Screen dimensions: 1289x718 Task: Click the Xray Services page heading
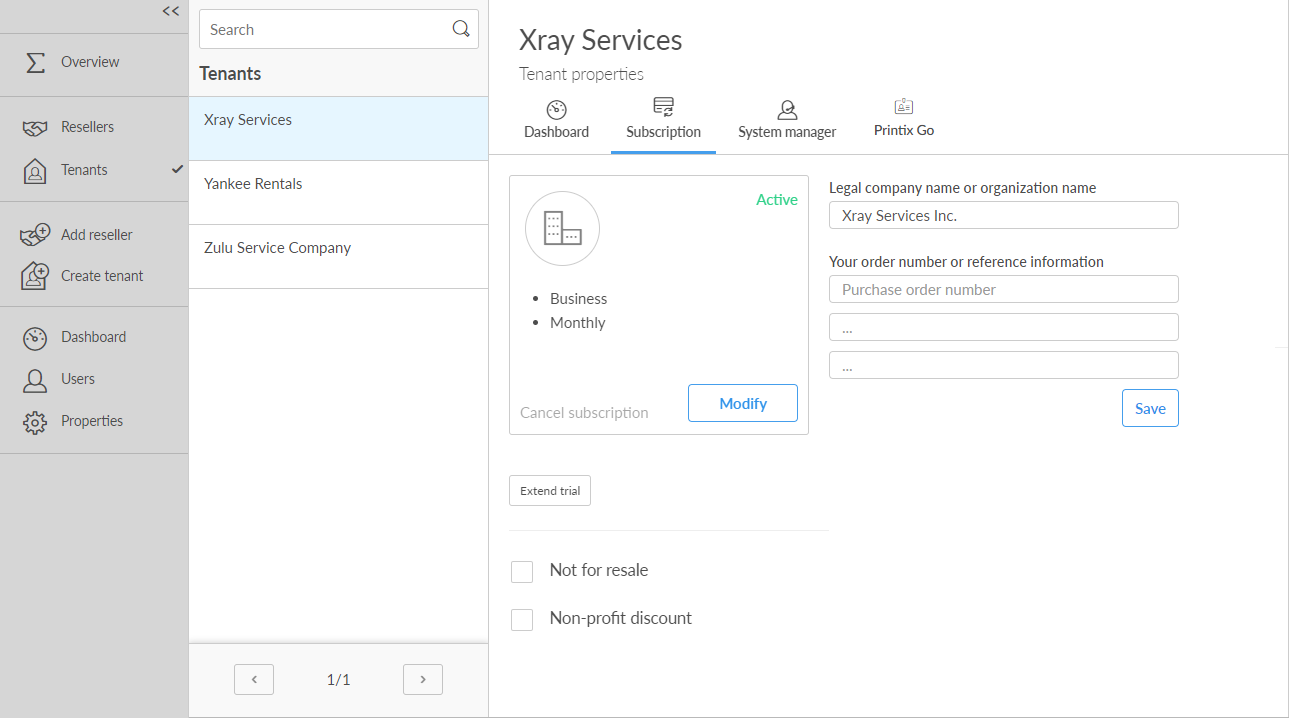pos(600,40)
